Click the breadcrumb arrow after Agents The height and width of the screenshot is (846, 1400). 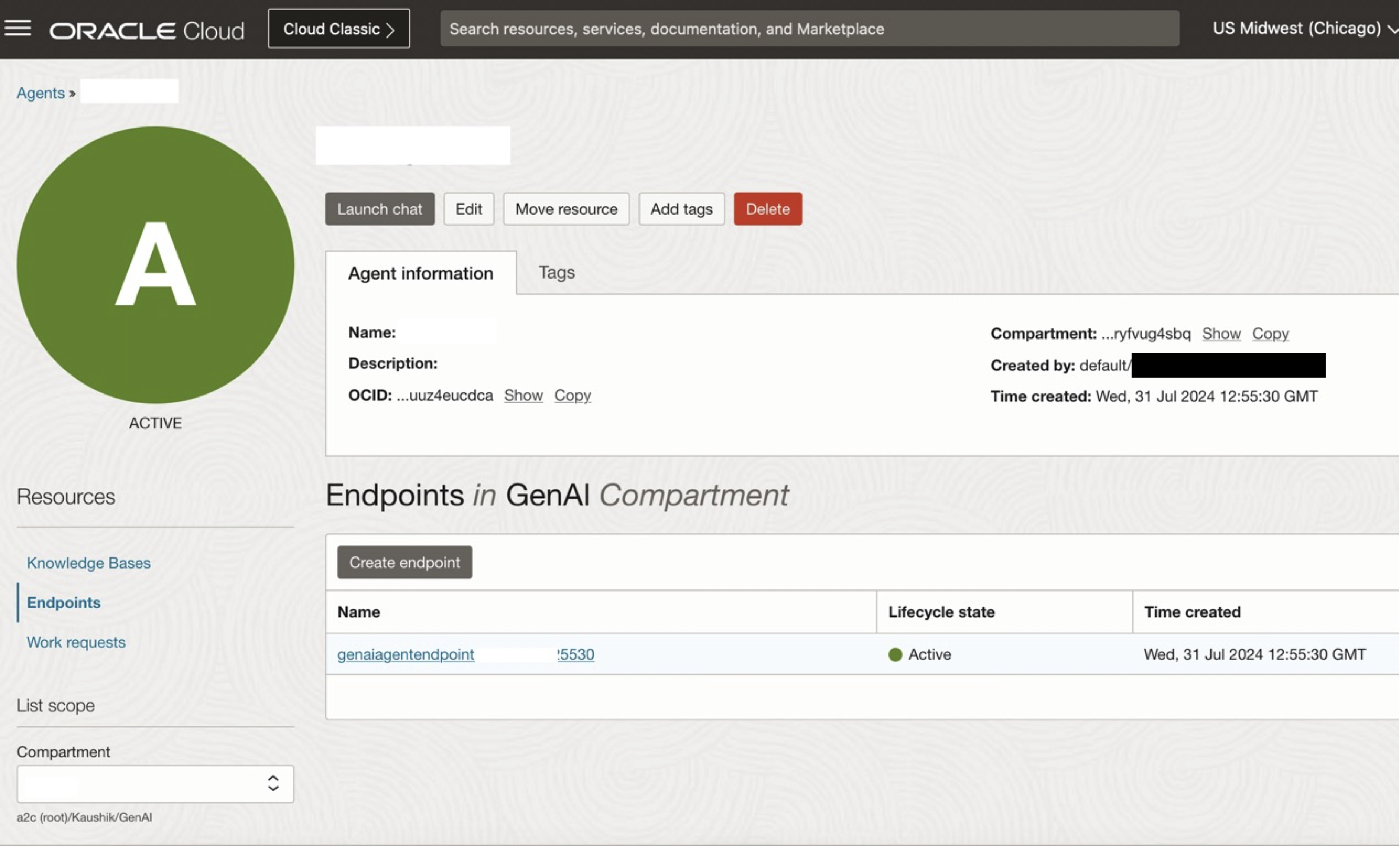[x=72, y=93]
